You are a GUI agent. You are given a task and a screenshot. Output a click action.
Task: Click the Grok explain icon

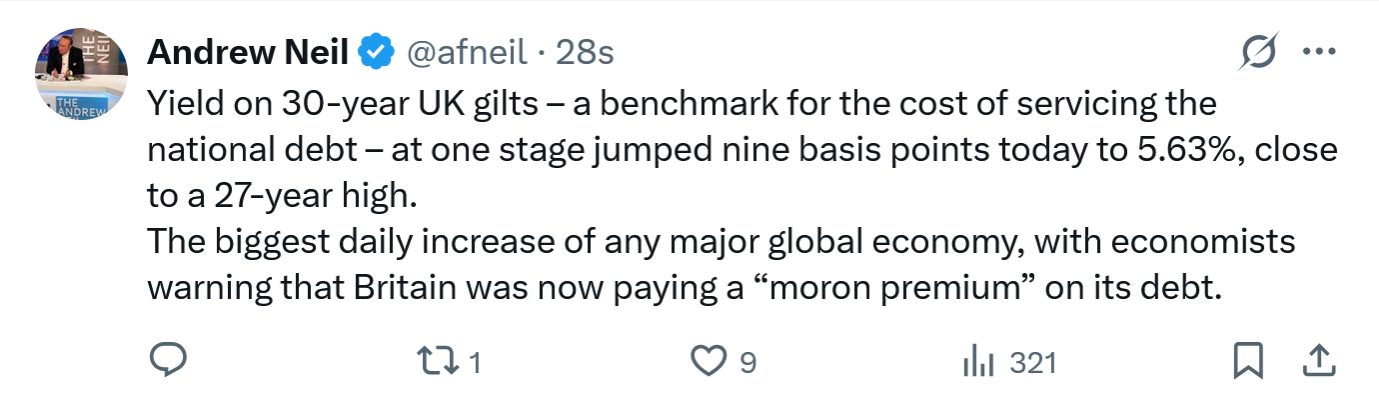[x=1258, y=51]
